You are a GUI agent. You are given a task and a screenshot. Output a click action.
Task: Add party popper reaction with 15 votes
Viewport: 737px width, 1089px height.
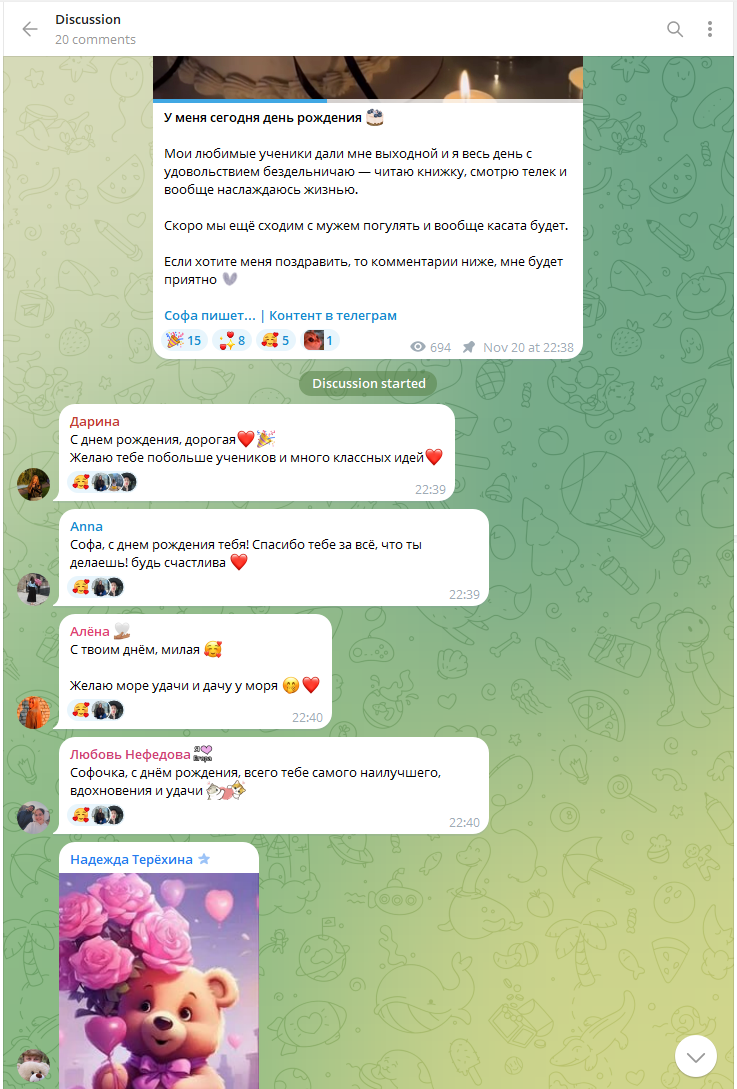click(x=184, y=340)
